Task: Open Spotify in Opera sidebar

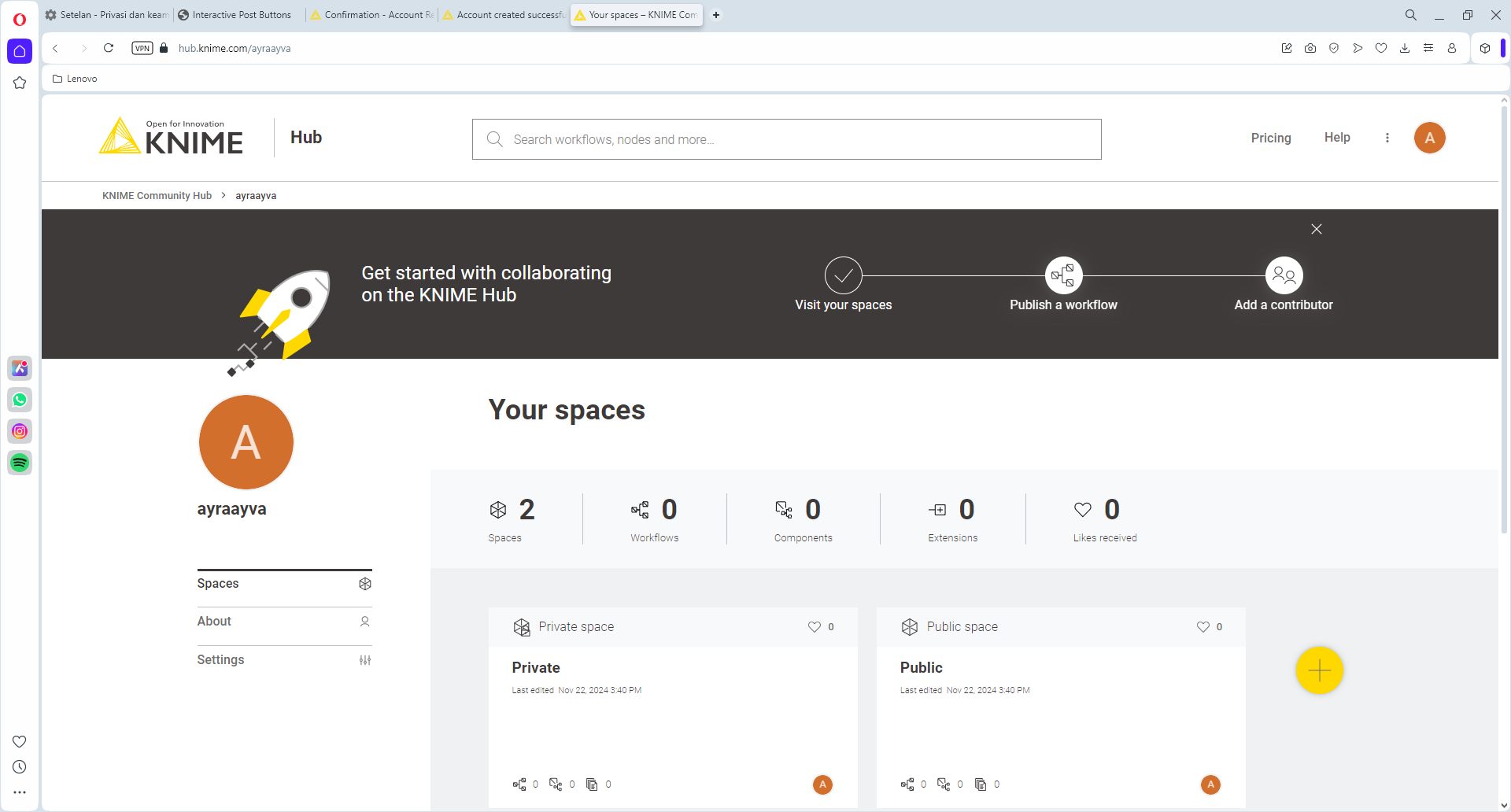Action: point(20,463)
